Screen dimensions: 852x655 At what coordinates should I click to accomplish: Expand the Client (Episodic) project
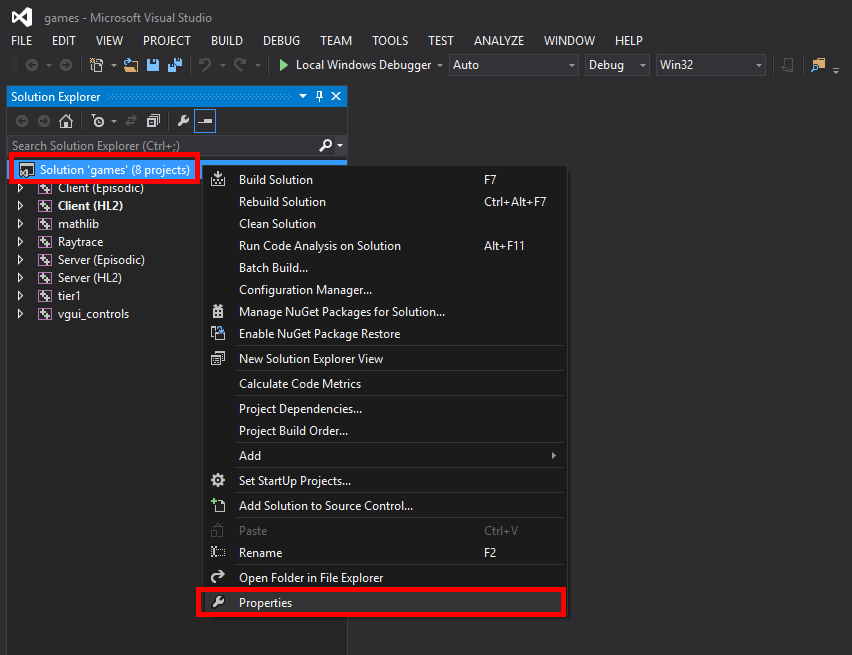(20, 188)
